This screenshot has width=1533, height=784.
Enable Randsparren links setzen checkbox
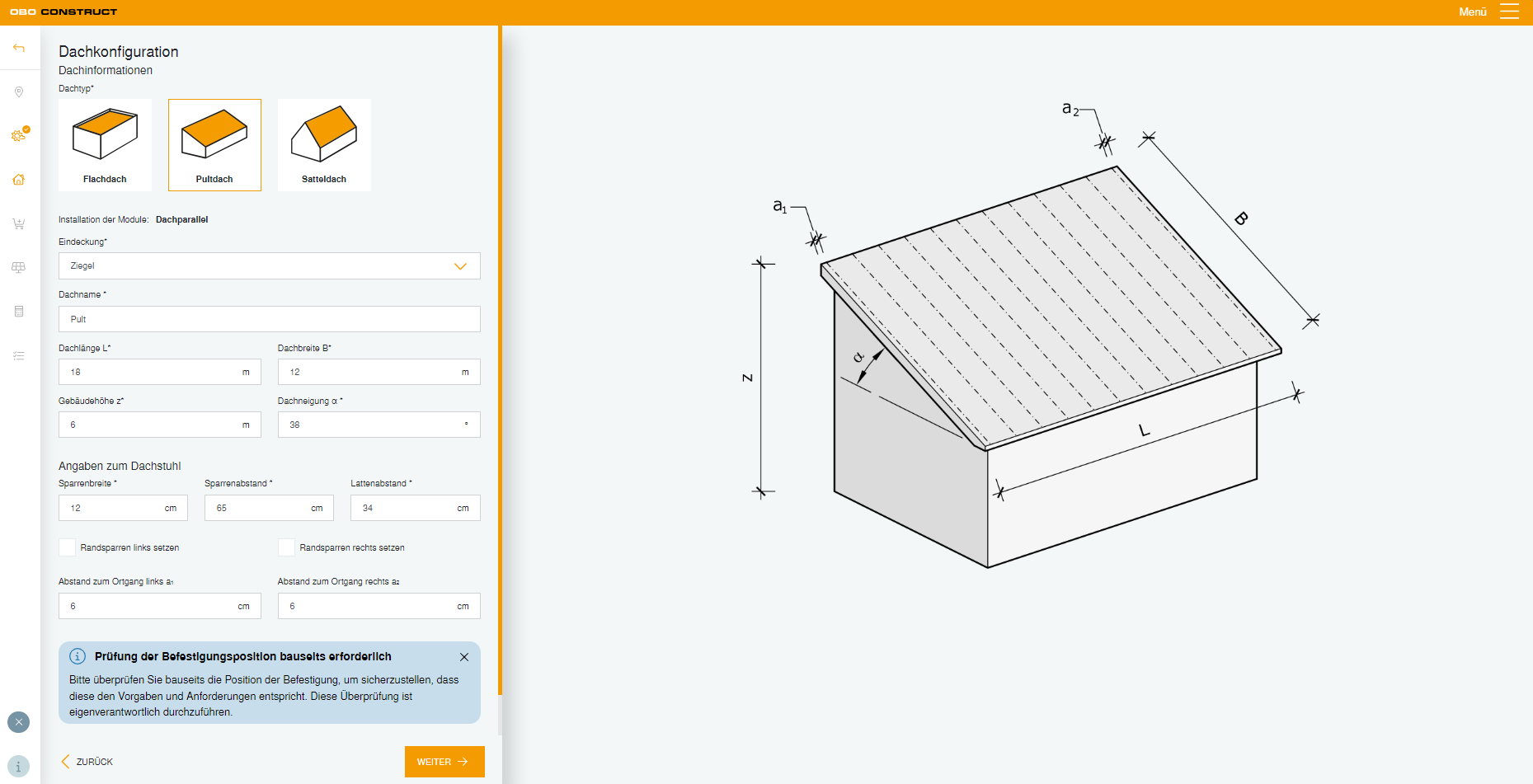pos(68,547)
